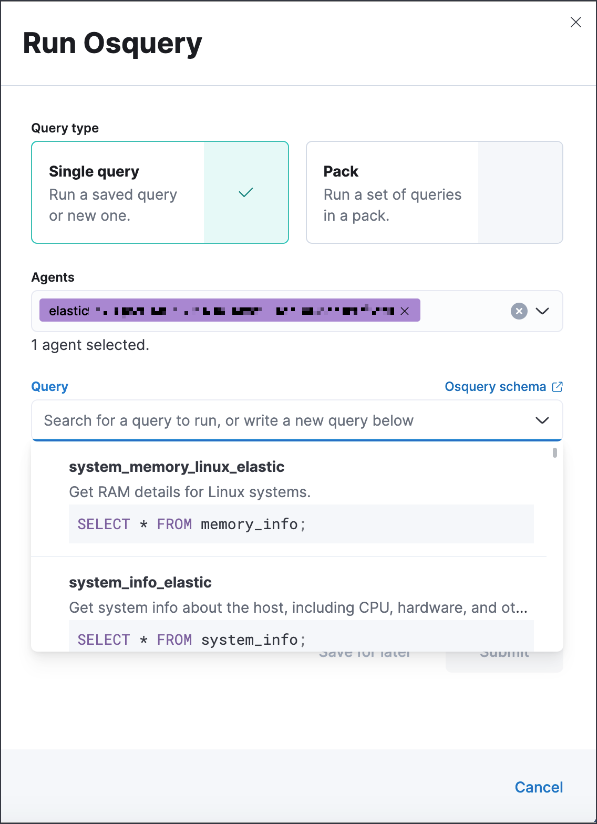Click the checkmark on the Single query card
Image resolution: width=597 pixels, height=824 pixels.
[245, 191]
